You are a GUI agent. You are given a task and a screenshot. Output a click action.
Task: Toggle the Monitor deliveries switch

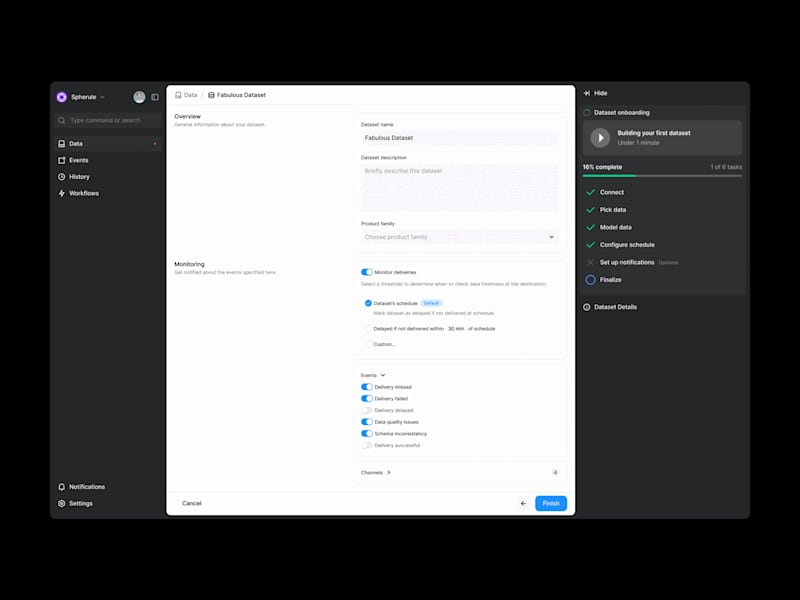pos(367,272)
